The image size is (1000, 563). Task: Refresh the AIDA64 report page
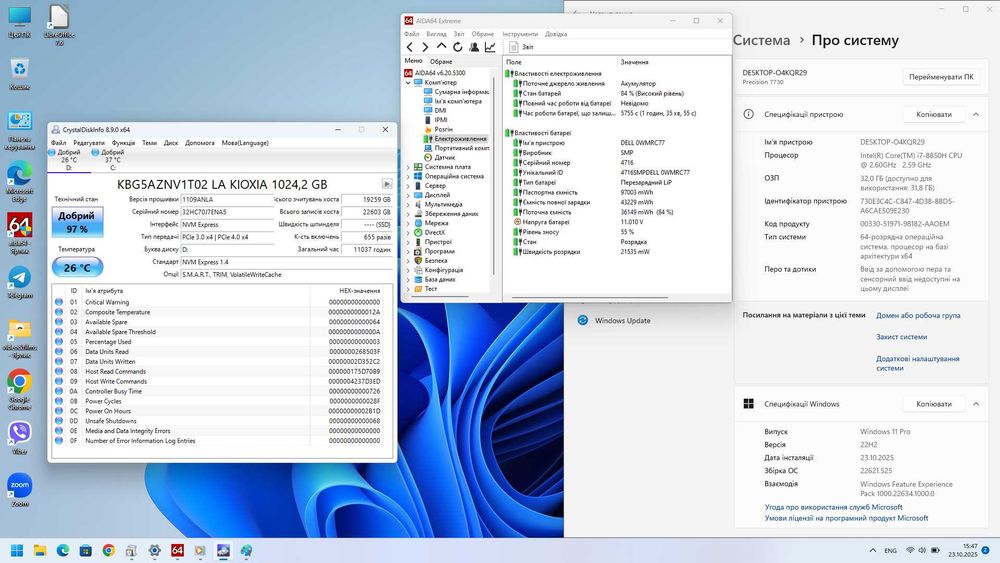[457, 47]
